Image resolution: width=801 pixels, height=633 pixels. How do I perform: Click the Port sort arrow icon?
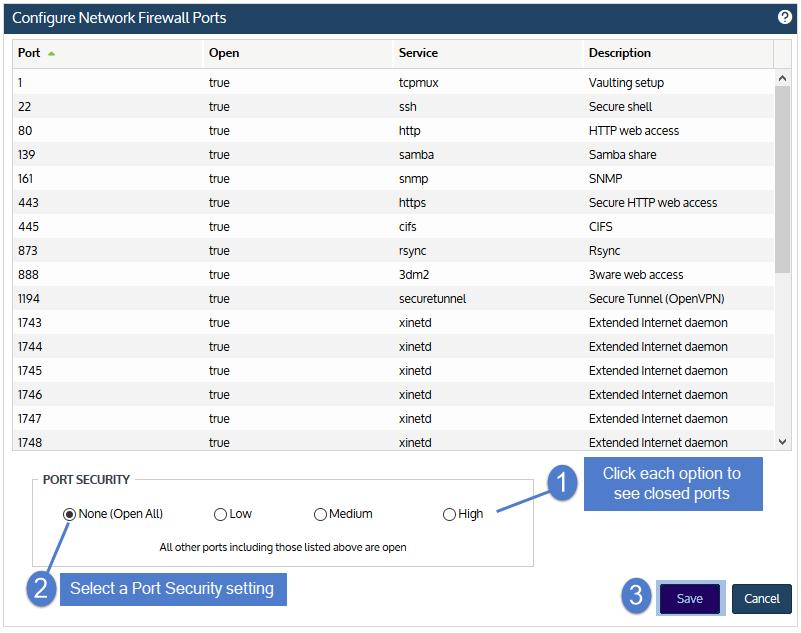tap(51, 53)
